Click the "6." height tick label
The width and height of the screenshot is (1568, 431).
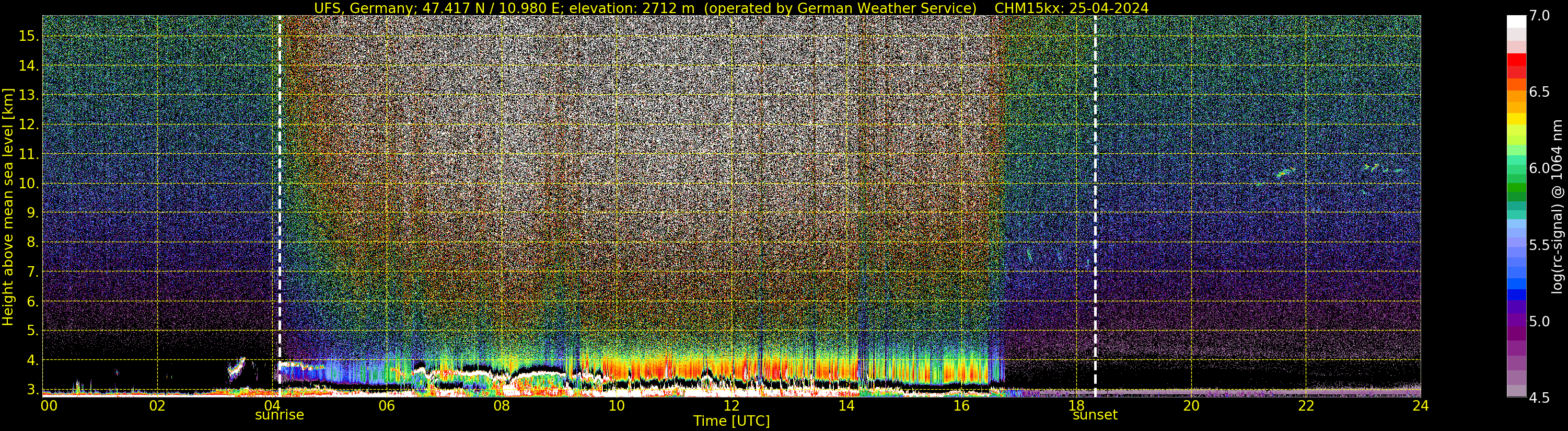pos(32,301)
